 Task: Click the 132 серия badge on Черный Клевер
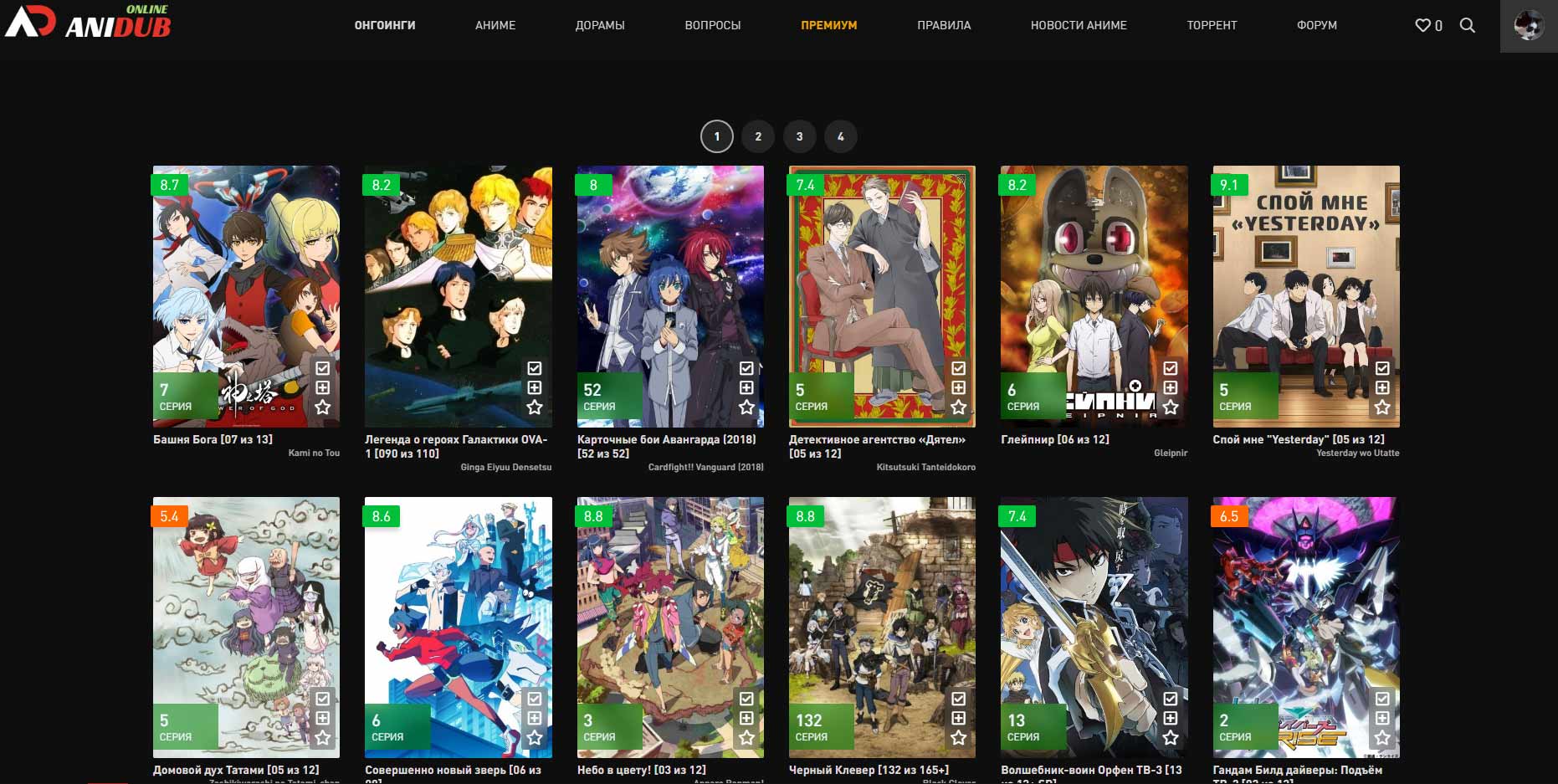tap(821, 726)
